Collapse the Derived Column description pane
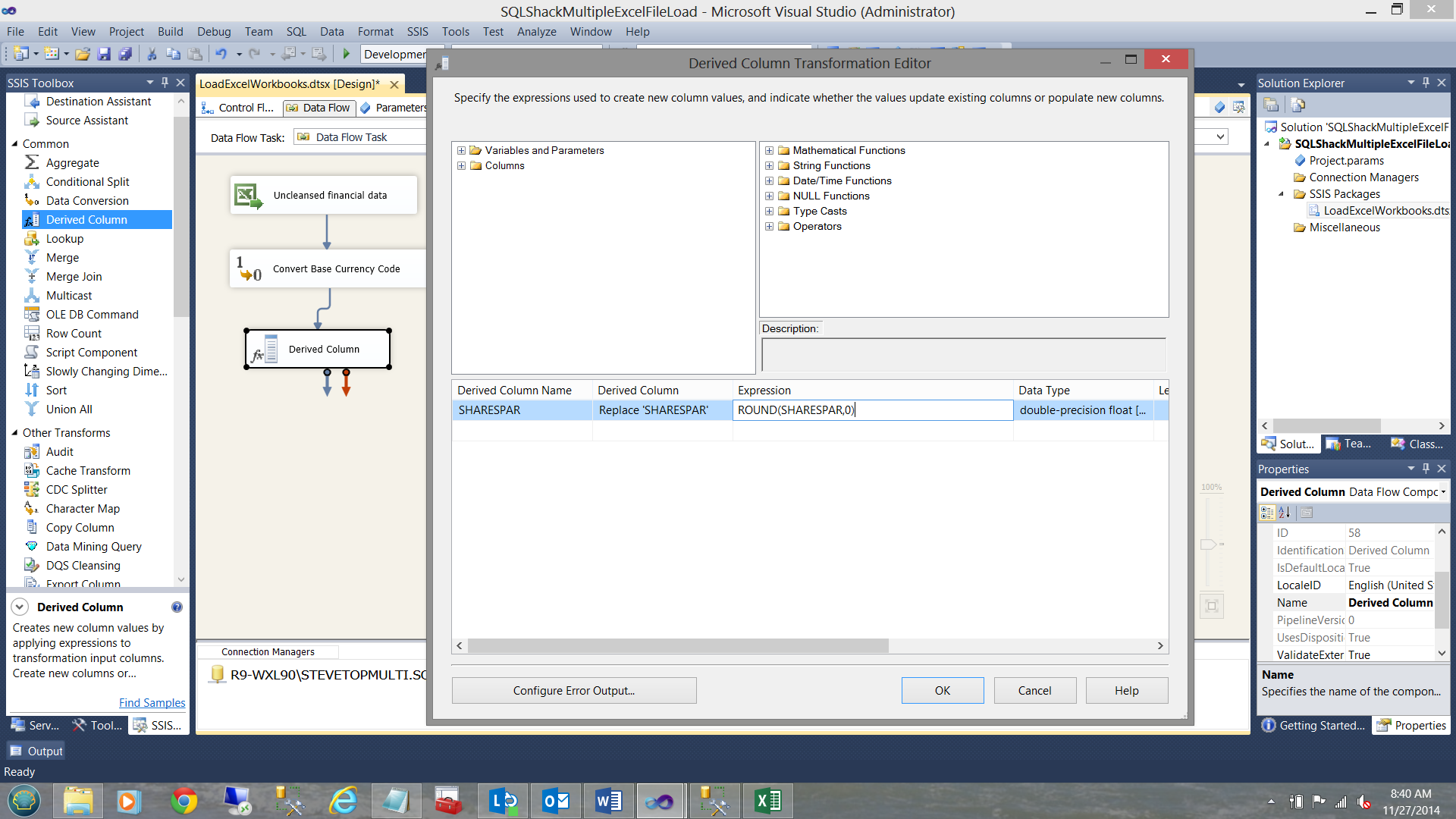 [20, 607]
